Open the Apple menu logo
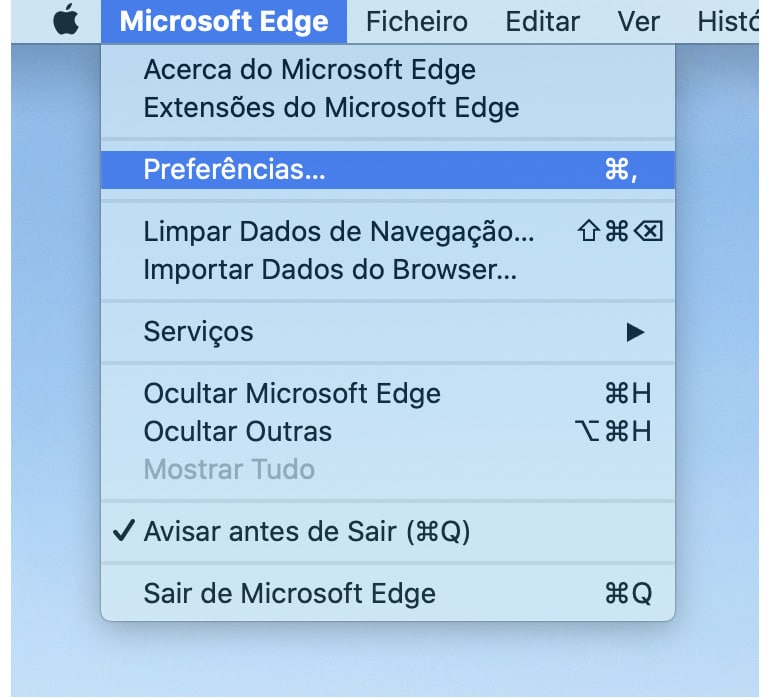 [x=66, y=20]
